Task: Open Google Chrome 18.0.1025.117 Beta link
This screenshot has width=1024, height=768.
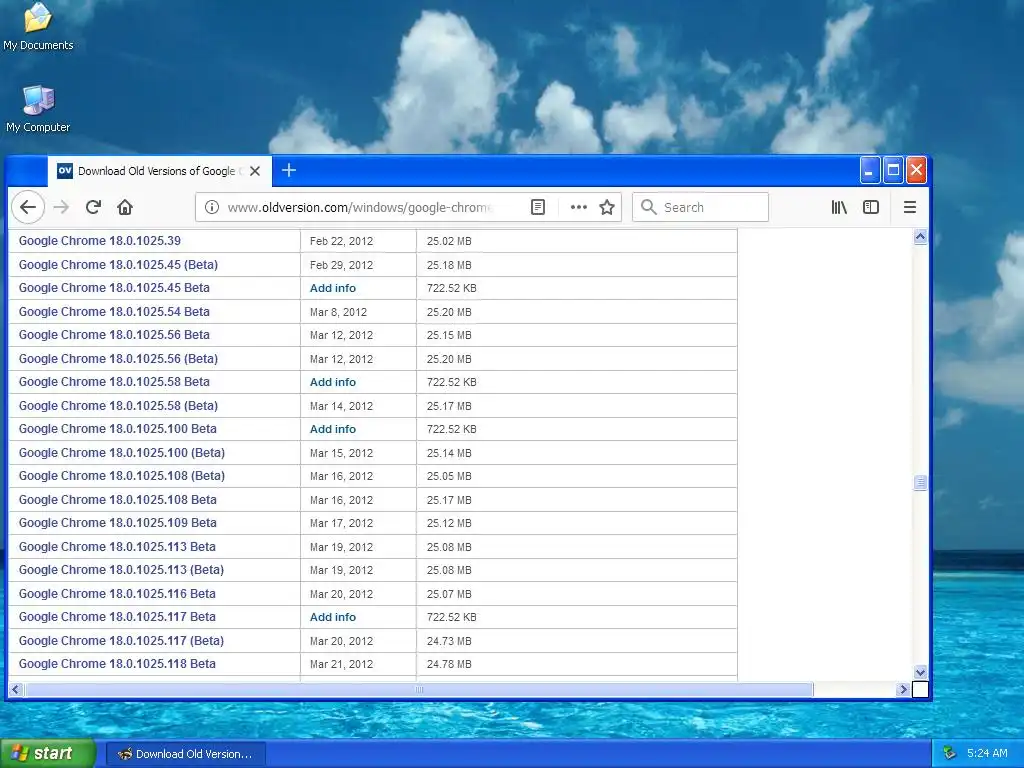Action: (x=117, y=617)
